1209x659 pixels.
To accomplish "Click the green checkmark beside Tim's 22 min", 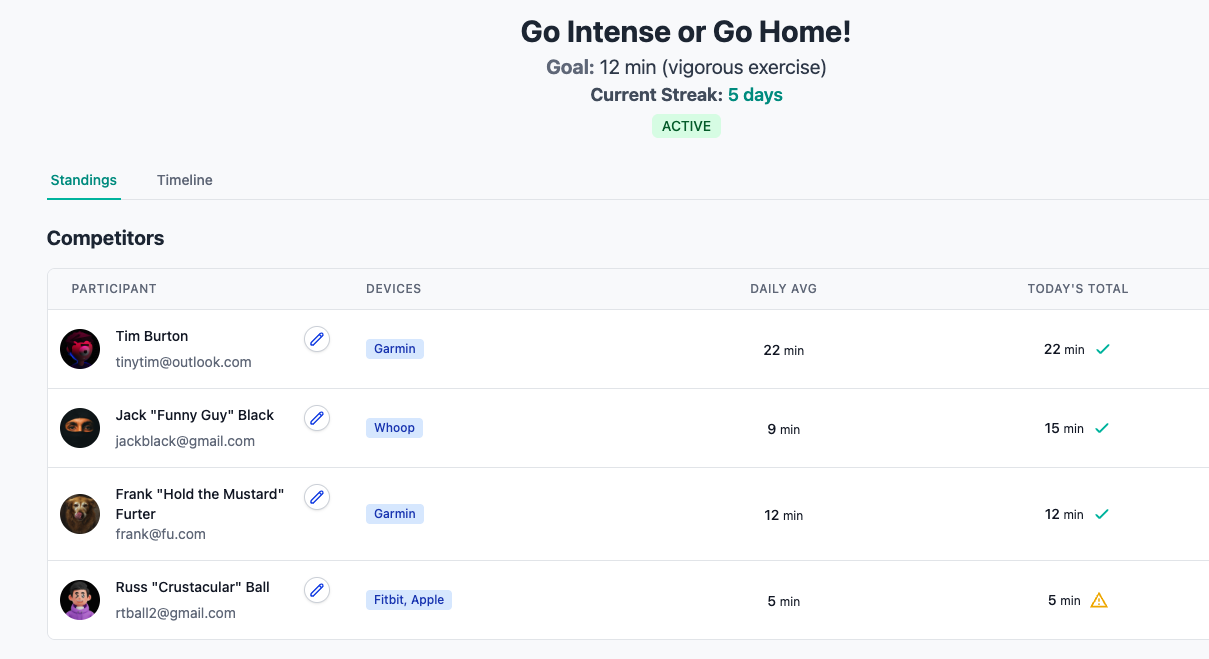I will (1102, 349).
